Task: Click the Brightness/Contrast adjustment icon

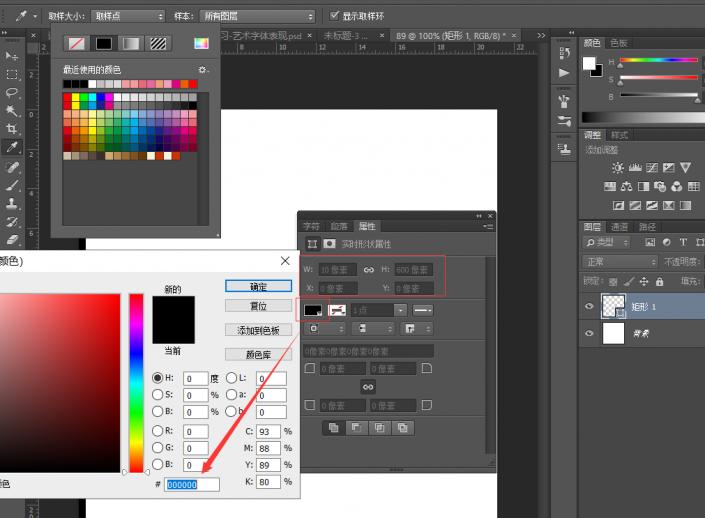Action: point(618,168)
